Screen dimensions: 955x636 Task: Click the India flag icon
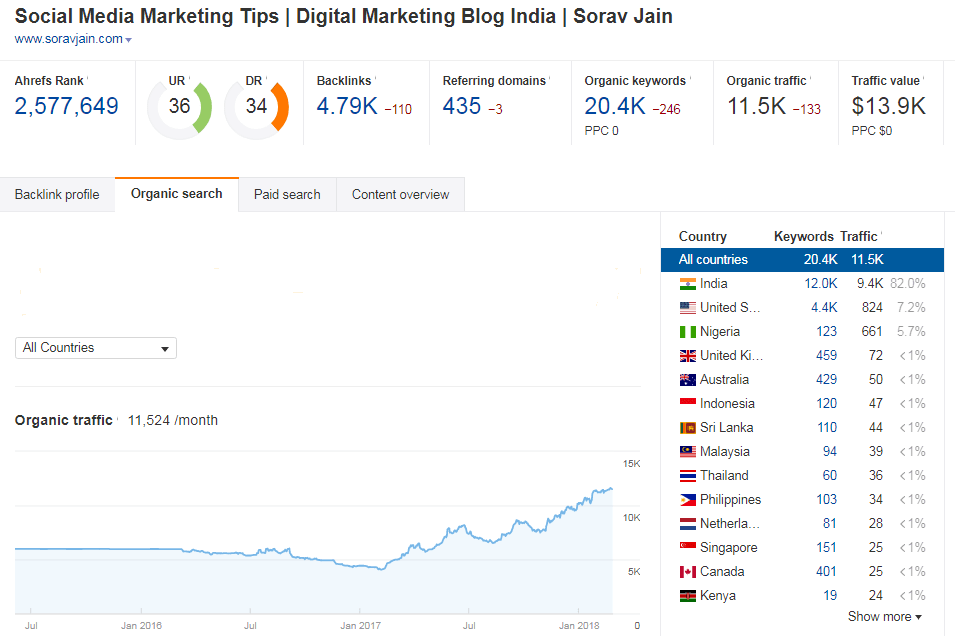[687, 283]
